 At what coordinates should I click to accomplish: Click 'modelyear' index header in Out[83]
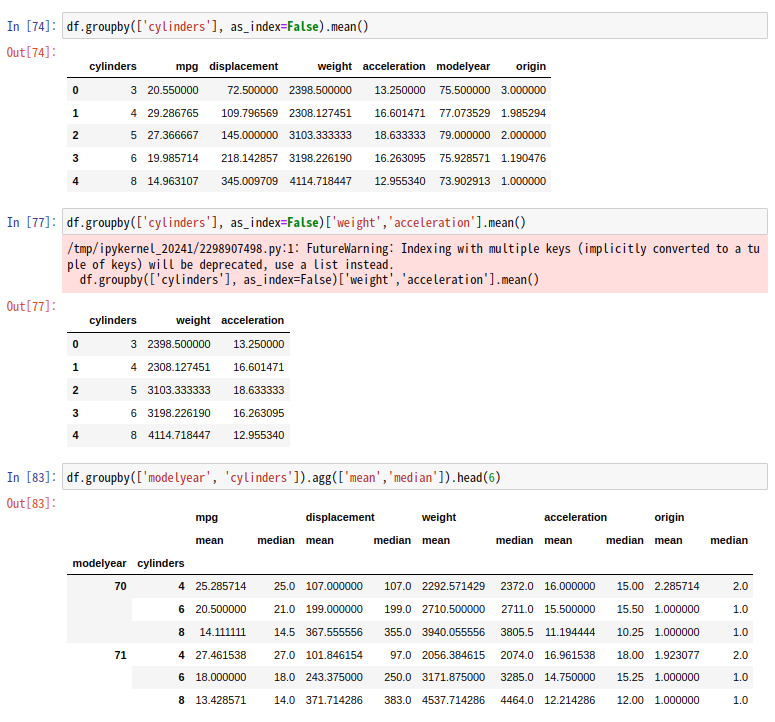99,563
